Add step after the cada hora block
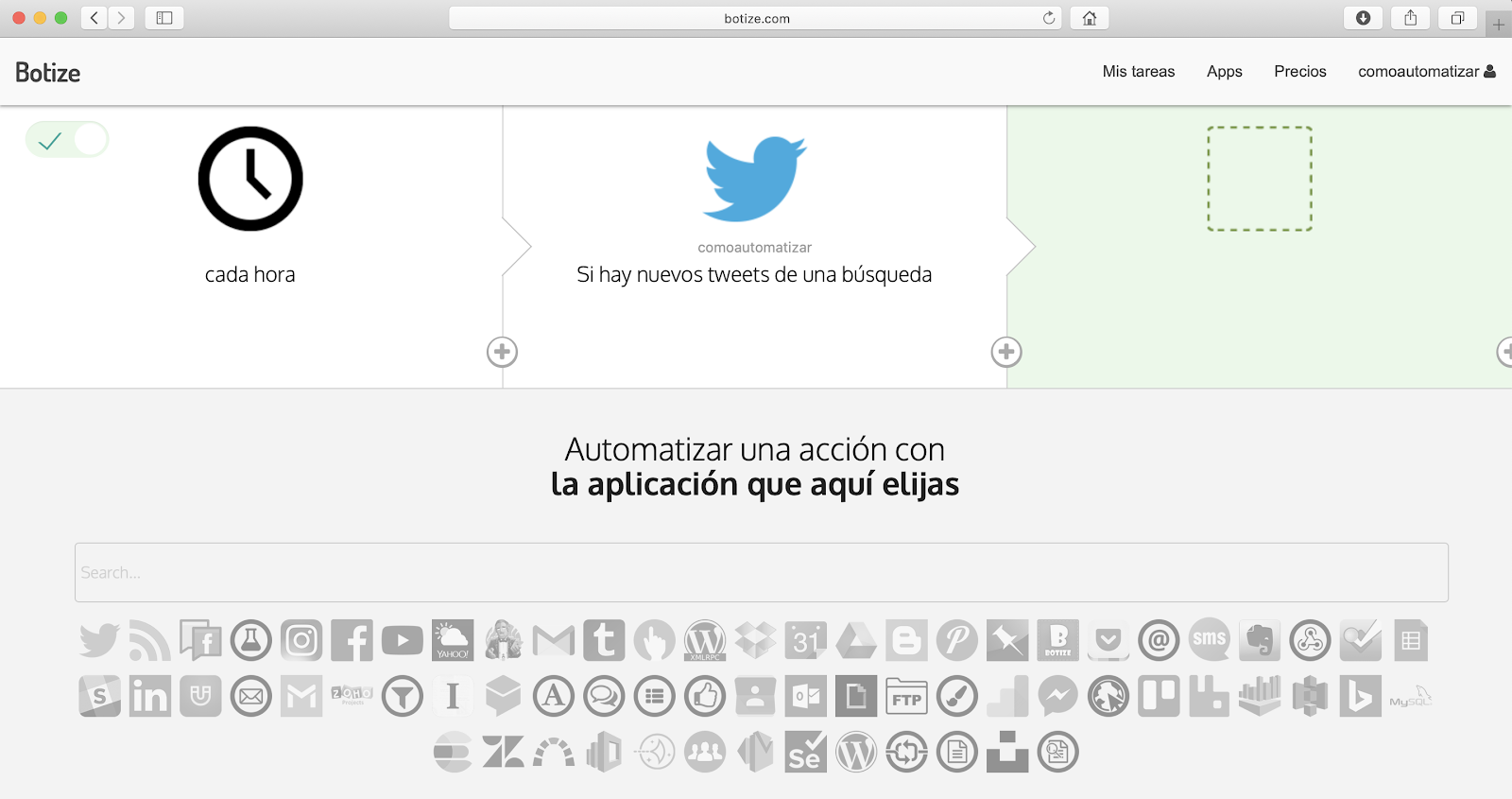1512x799 pixels. [x=502, y=352]
